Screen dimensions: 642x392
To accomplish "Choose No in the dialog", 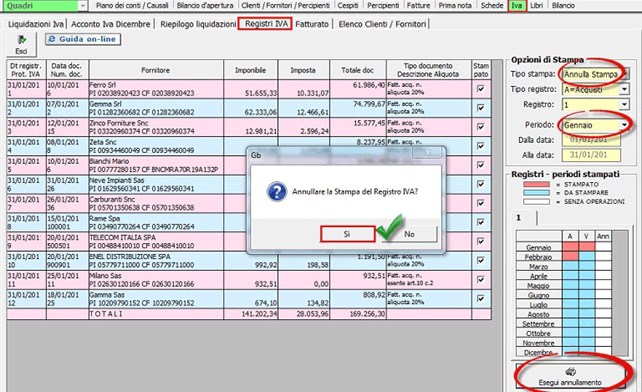I will (409, 234).
